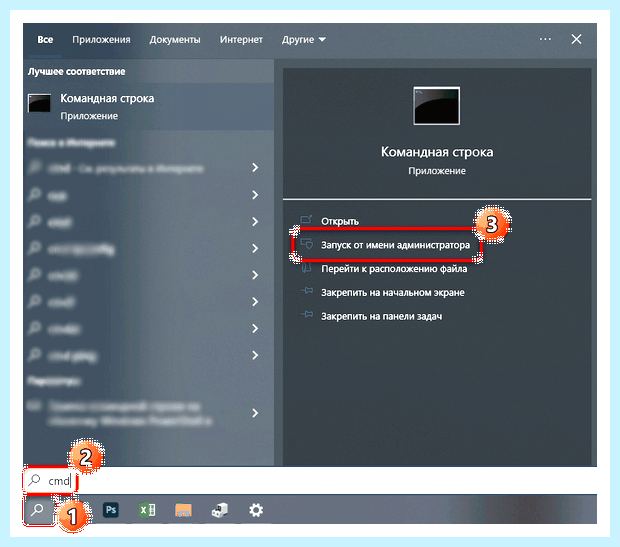Click the magnifier icon in the search field
The image size is (620, 547).
pyautogui.click(x=34, y=480)
